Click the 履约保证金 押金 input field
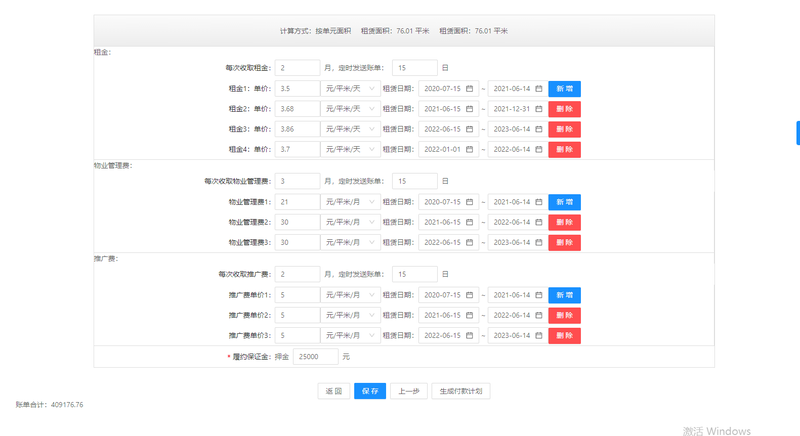 click(x=315, y=356)
